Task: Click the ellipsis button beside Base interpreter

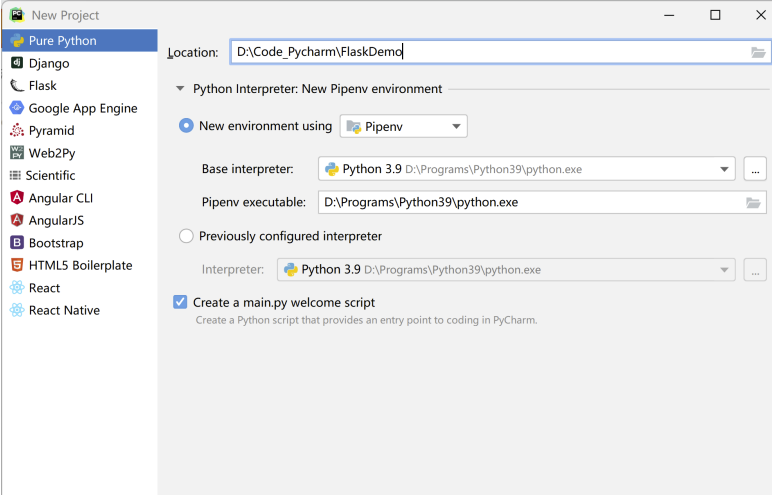Action: tap(755, 169)
